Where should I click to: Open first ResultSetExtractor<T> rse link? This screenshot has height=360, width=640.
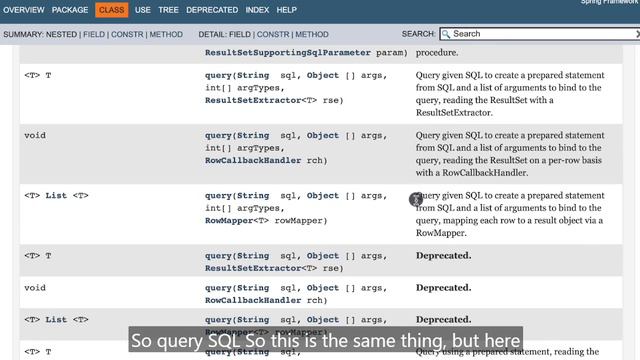261,100
